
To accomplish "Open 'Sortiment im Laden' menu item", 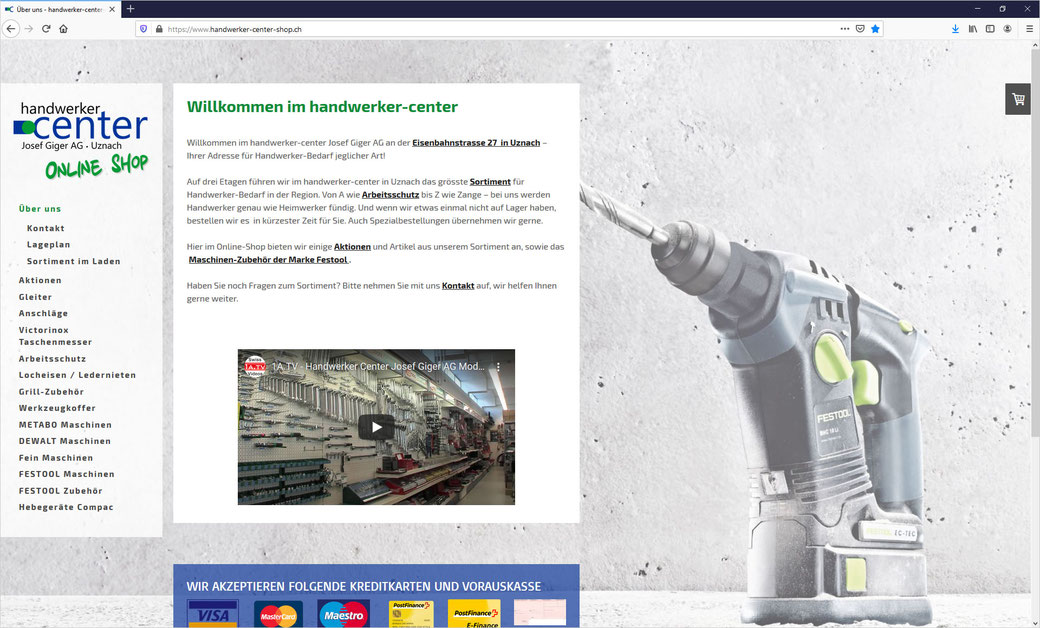I will (74, 261).
